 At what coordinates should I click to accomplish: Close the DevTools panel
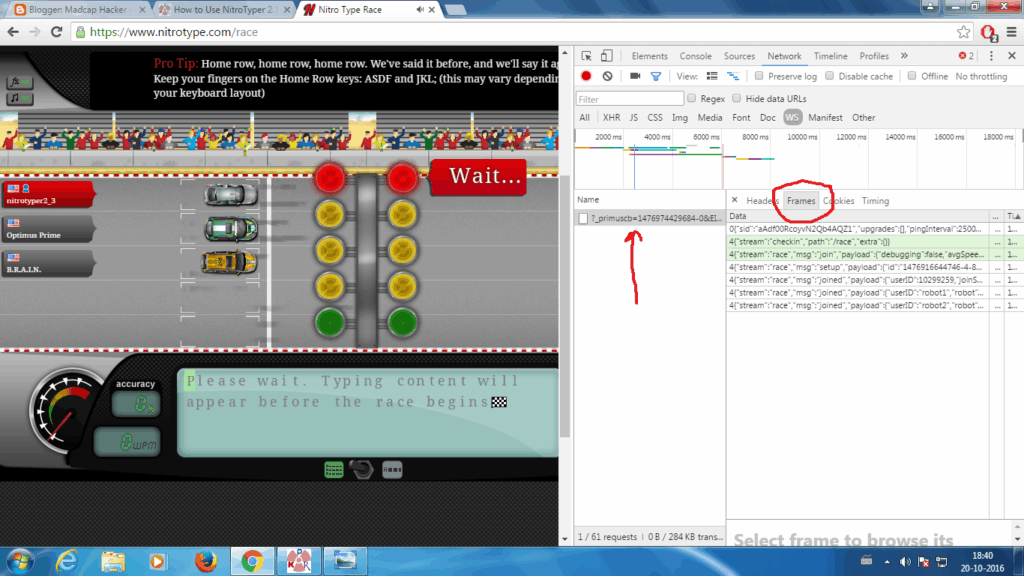click(1012, 56)
